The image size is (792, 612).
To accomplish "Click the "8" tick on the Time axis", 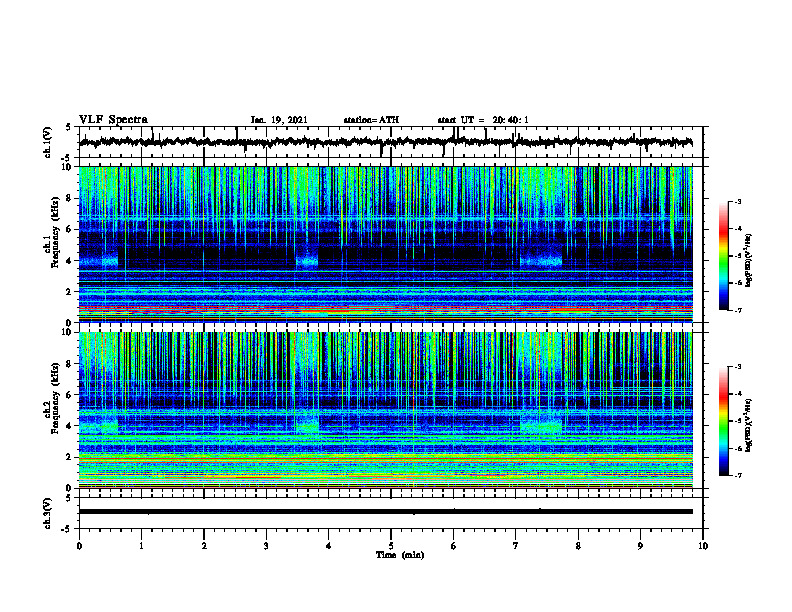I will pos(578,546).
